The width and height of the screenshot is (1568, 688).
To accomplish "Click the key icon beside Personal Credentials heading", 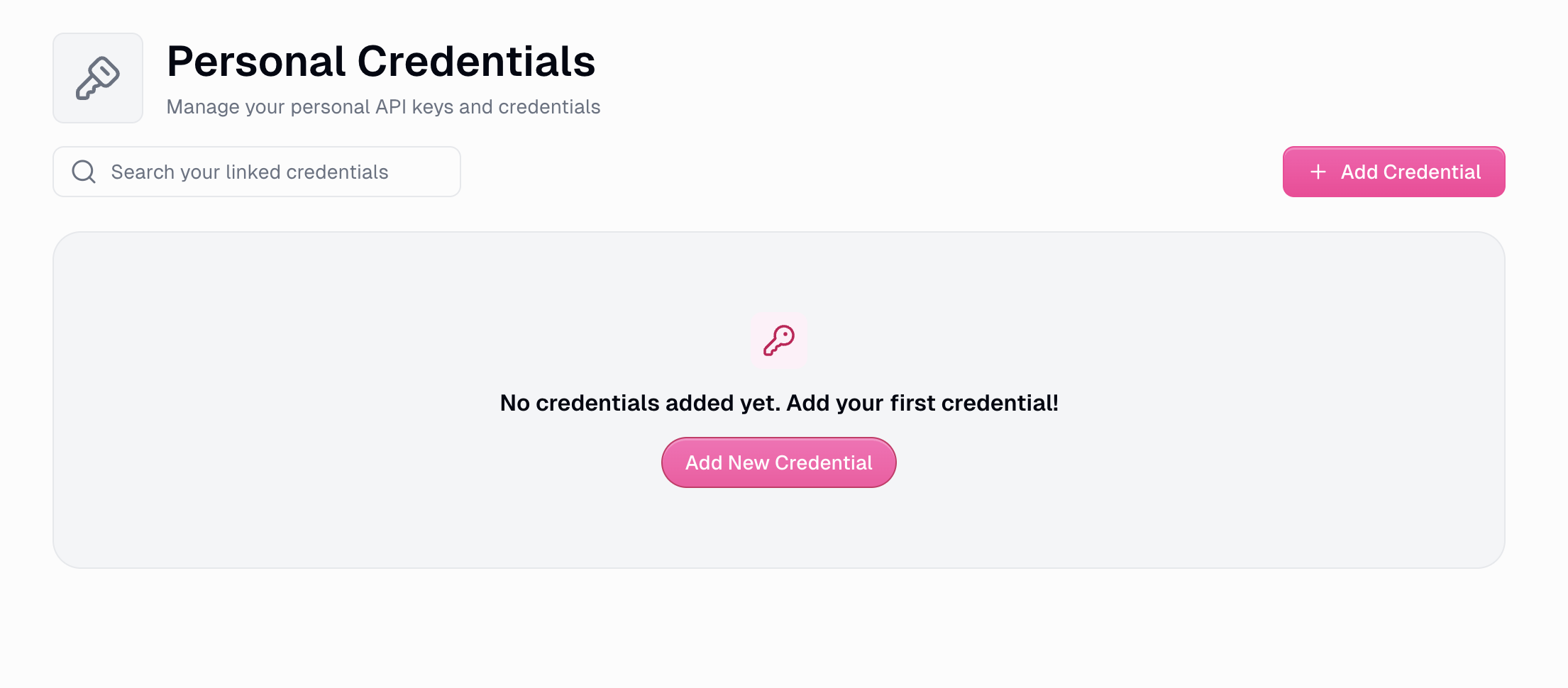I will (x=98, y=77).
